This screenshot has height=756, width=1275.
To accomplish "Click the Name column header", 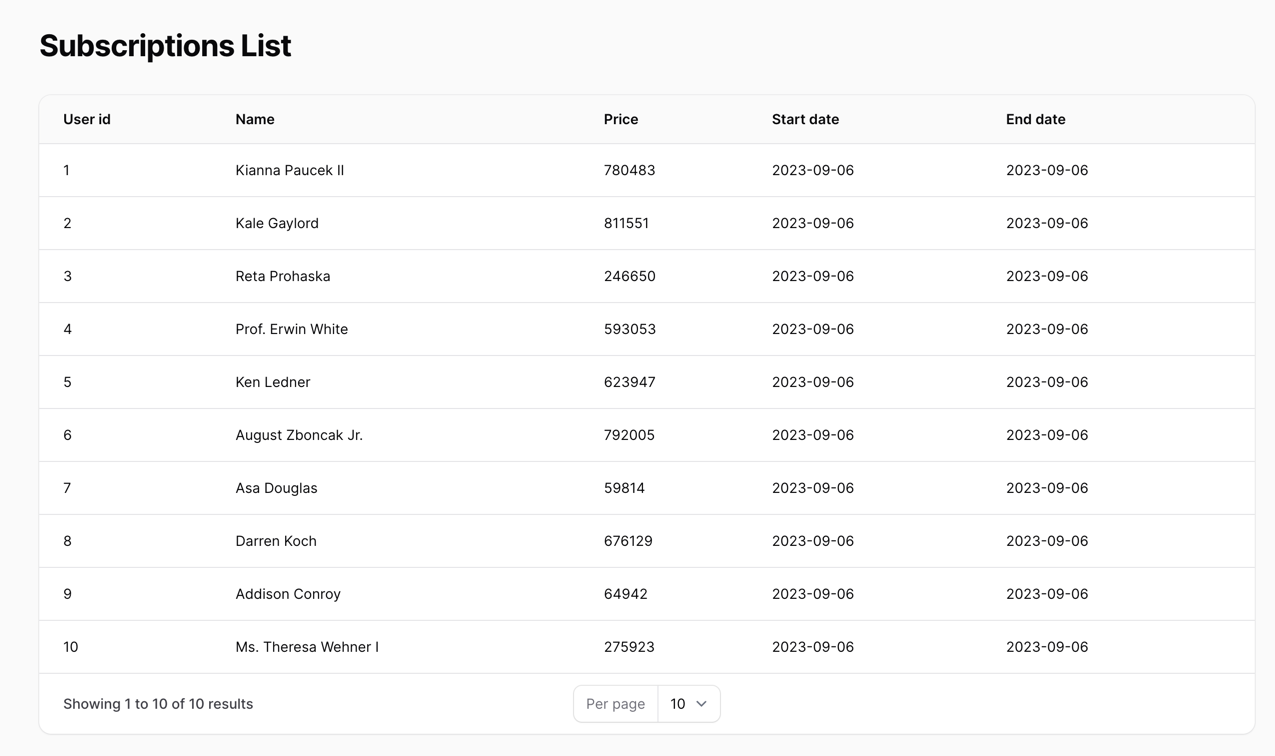I will pyautogui.click(x=255, y=119).
